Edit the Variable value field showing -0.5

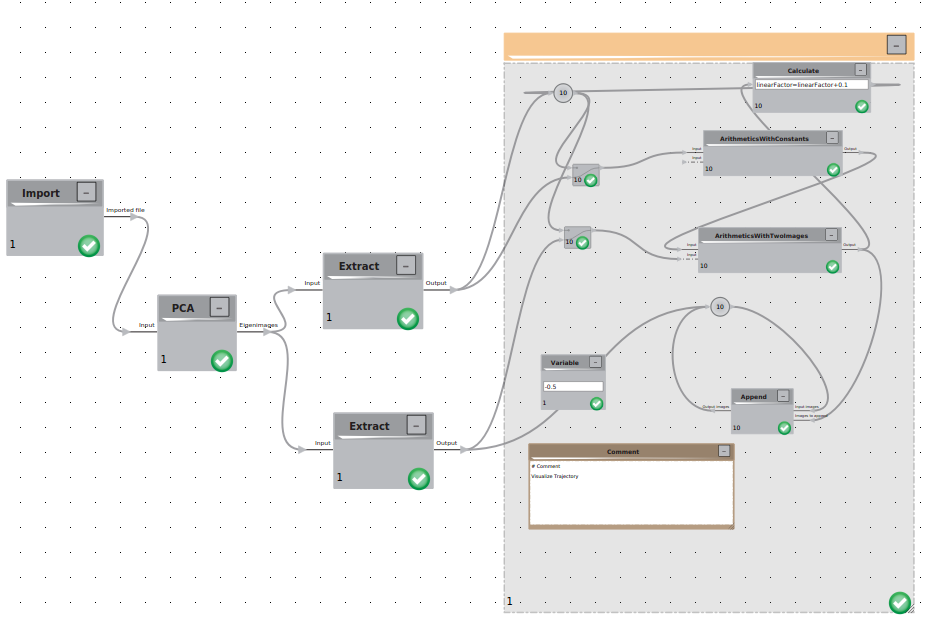pos(573,386)
